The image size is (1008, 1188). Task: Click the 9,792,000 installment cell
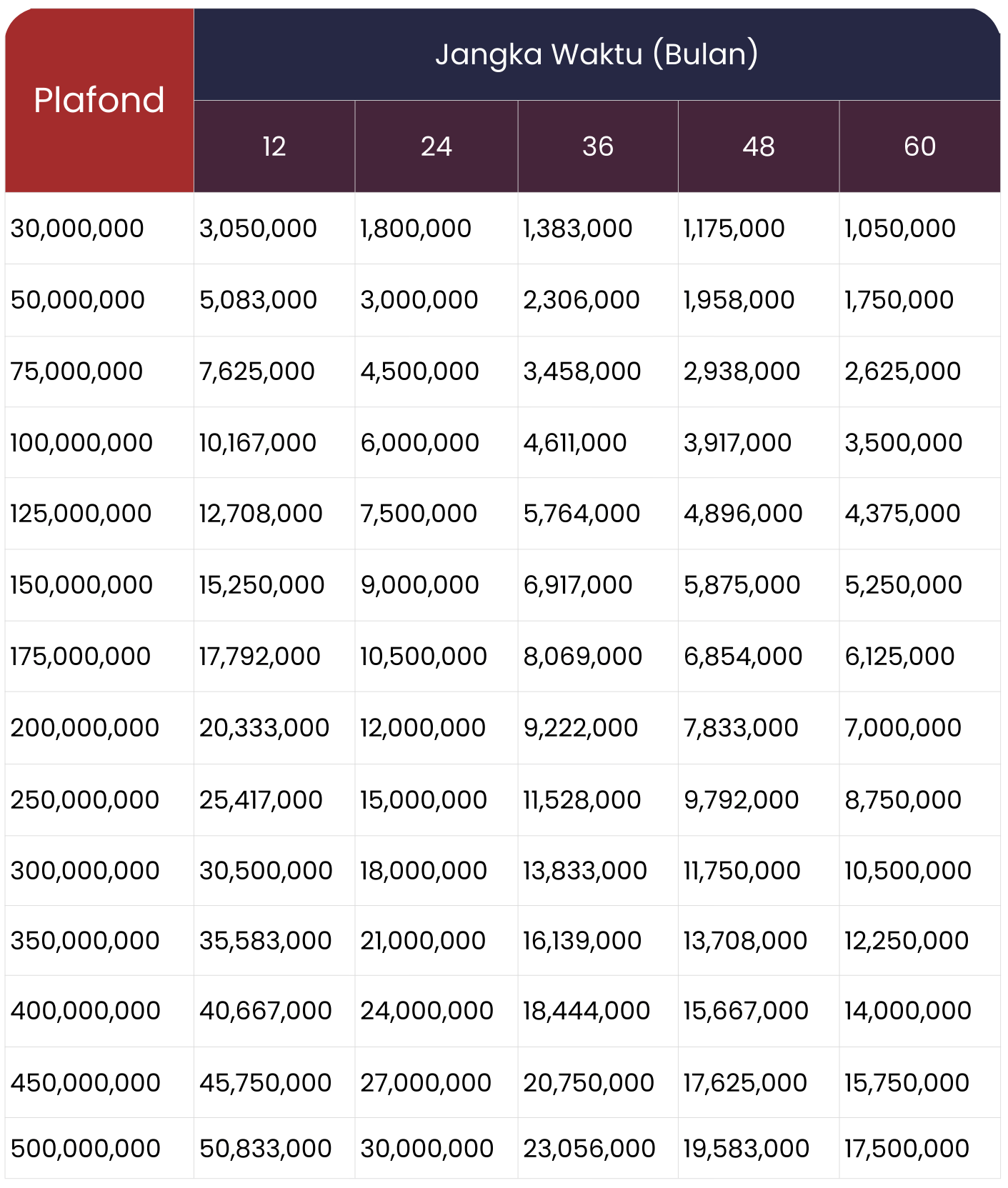pyautogui.click(x=741, y=800)
